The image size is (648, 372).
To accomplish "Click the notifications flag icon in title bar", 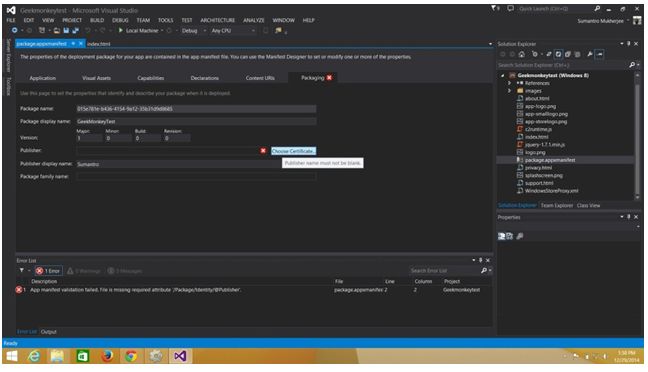I will click(495, 8).
